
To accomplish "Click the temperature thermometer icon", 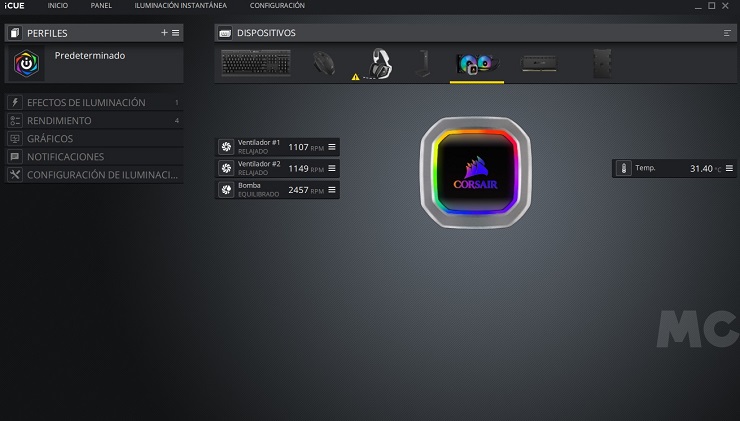I will click(623, 169).
